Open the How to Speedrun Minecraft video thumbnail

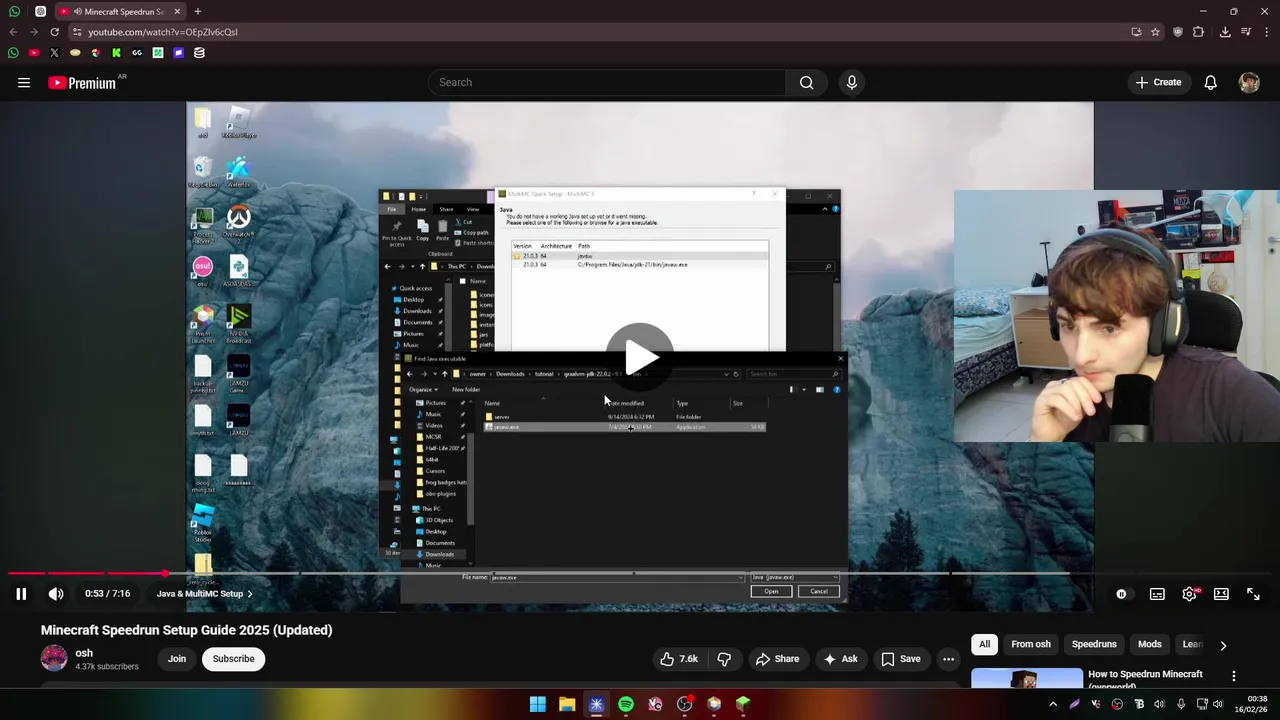pos(1027,678)
